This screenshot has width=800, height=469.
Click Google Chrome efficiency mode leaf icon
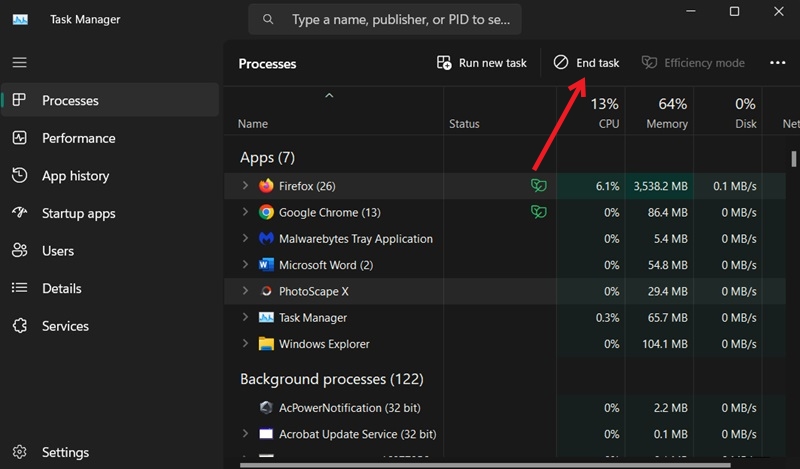538,211
